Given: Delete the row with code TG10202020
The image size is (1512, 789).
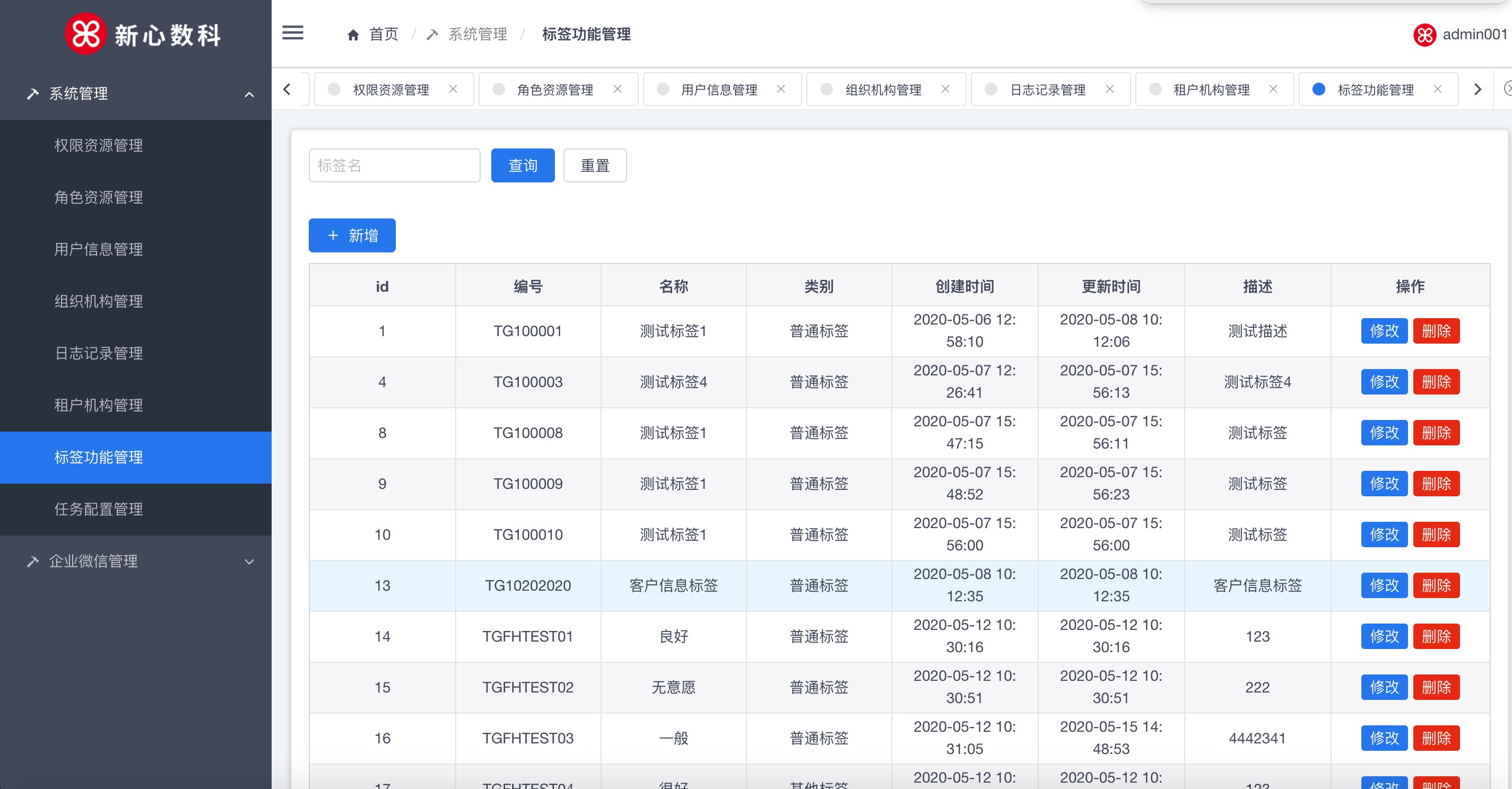Looking at the screenshot, I should point(1436,585).
